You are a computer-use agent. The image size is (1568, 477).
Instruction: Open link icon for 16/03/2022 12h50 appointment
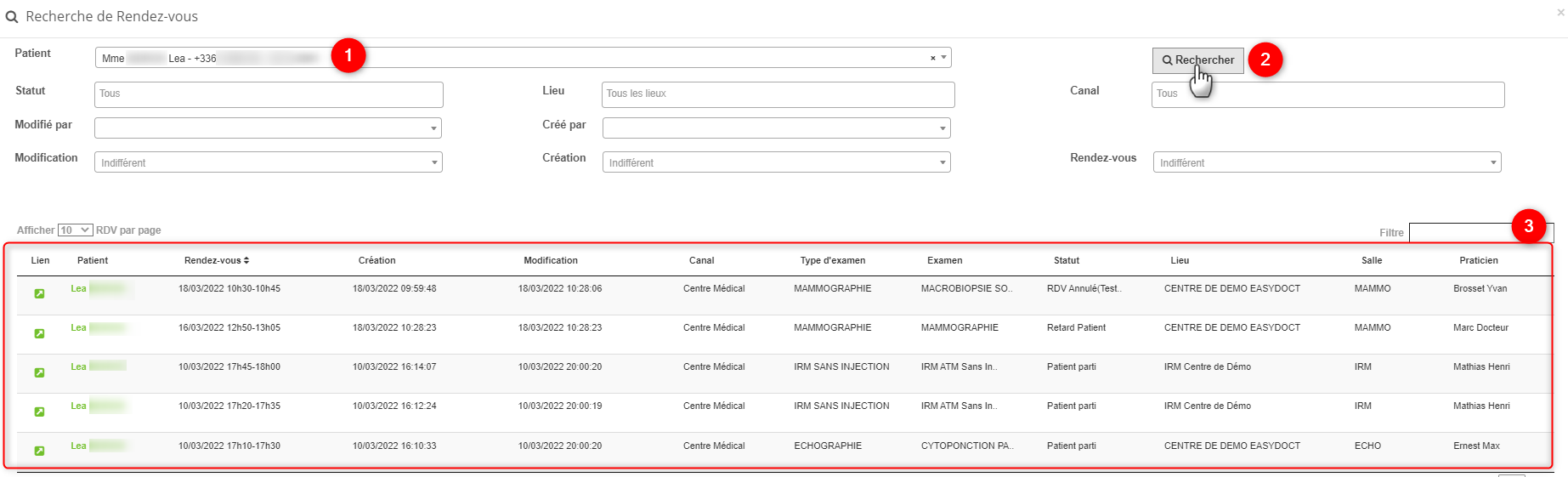(x=39, y=333)
